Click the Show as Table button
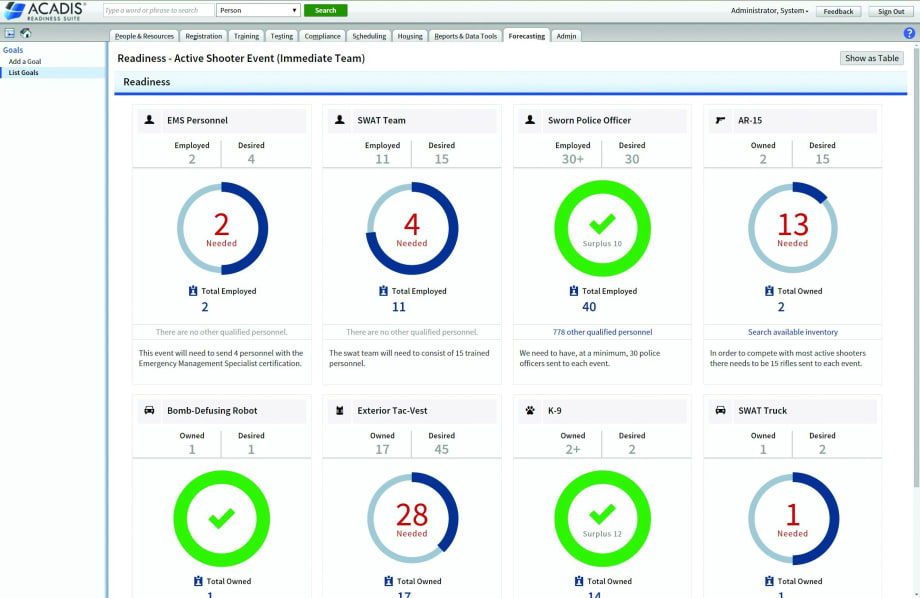Image resolution: width=920 pixels, height=598 pixels. pyautogui.click(x=871, y=58)
